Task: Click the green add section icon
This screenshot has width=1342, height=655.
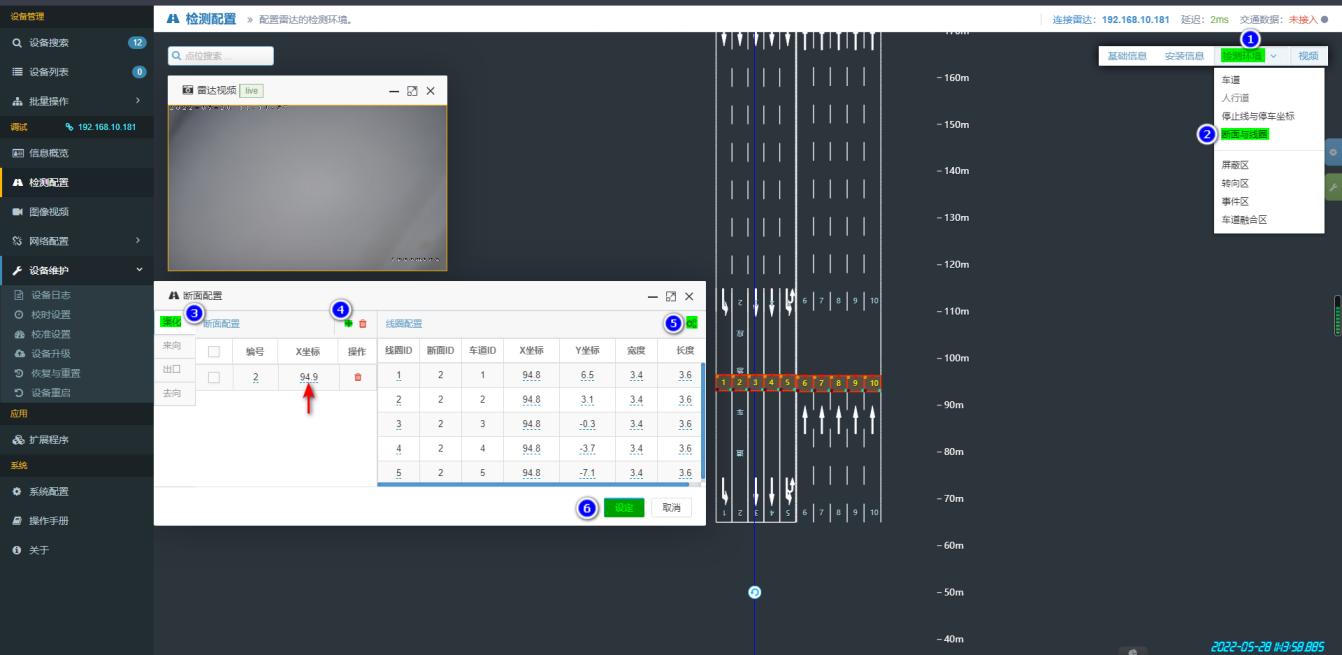Action: coord(348,324)
